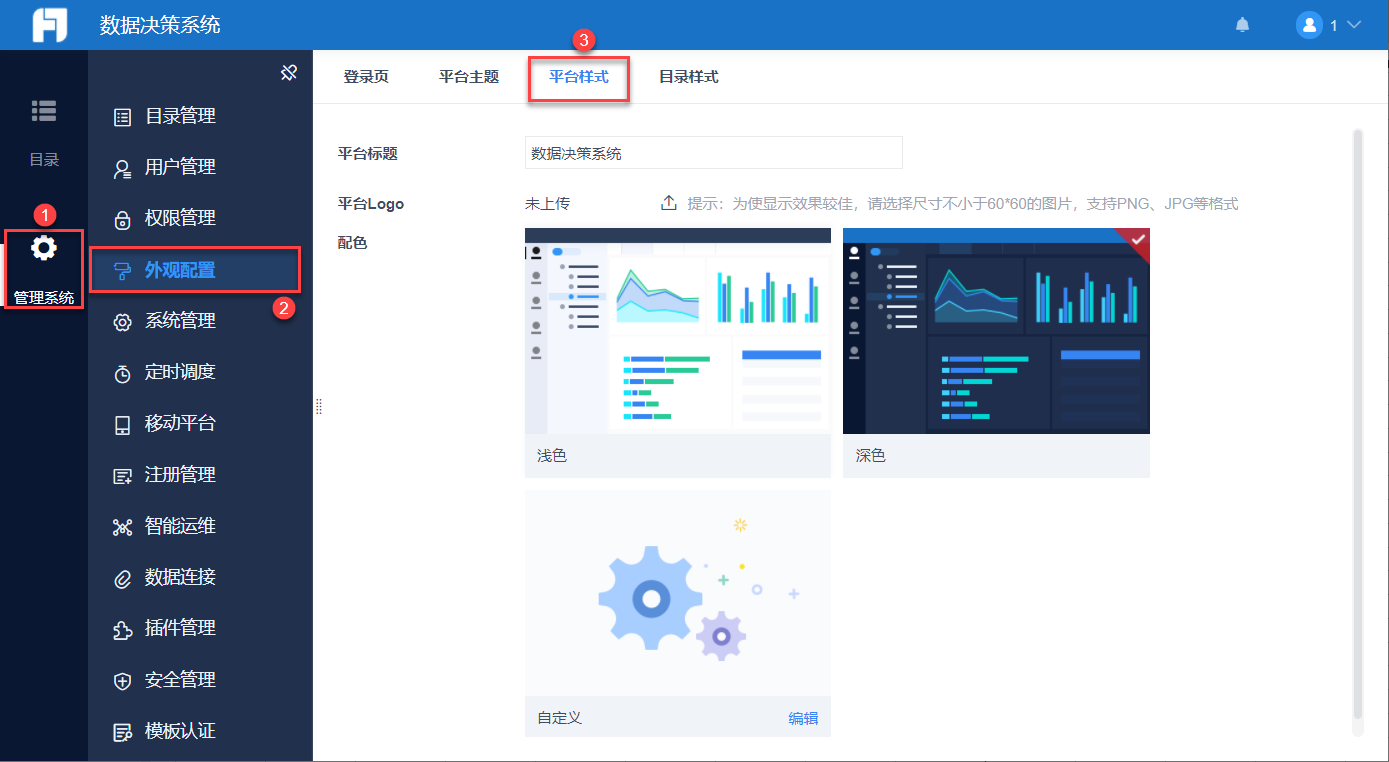The image size is (1389, 762).
Task: Click the 配色 field label
Action: (353, 242)
